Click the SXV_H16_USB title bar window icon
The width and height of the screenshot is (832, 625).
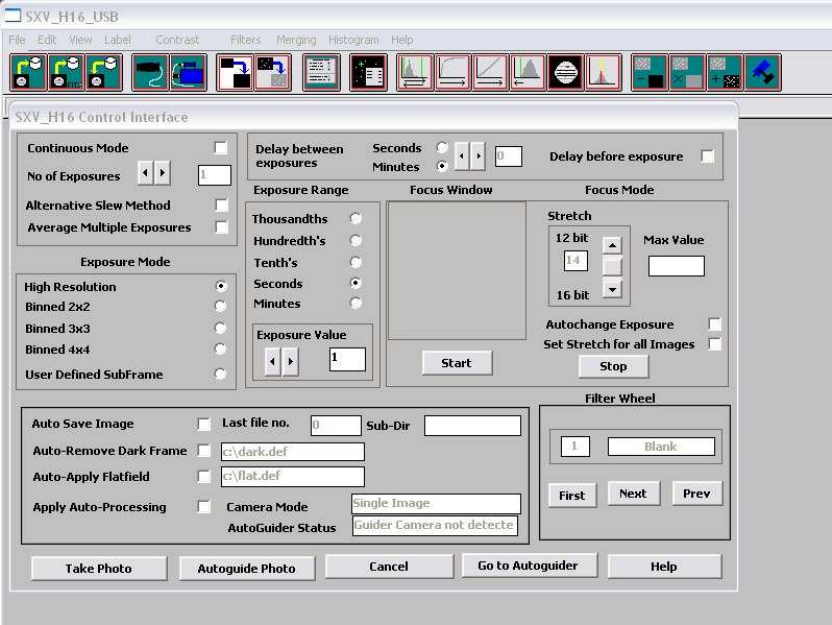[x=12, y=15]
